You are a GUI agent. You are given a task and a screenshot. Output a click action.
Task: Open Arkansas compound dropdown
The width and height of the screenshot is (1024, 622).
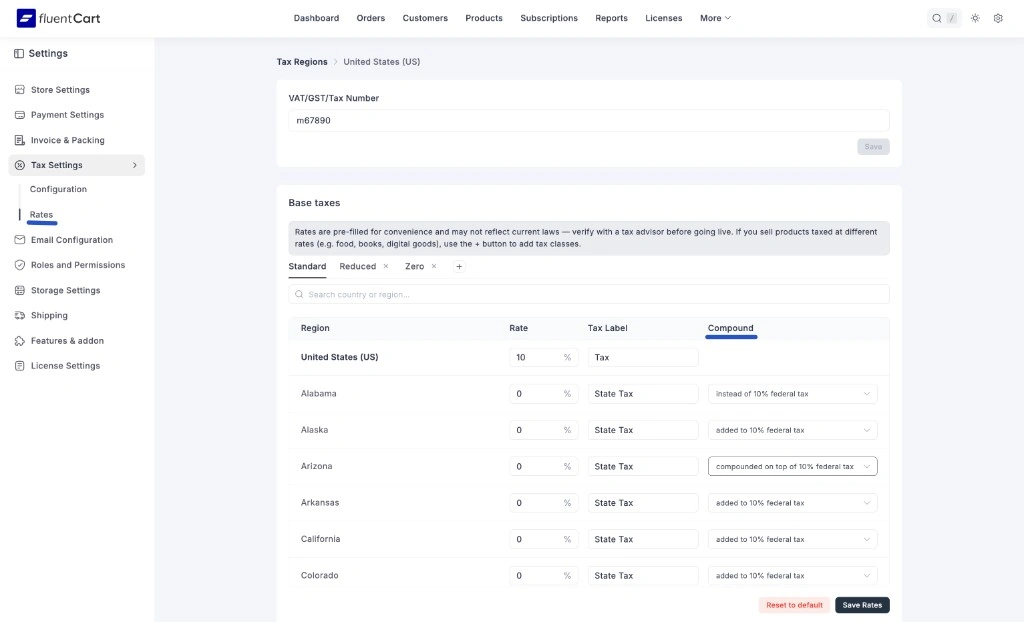792,503
